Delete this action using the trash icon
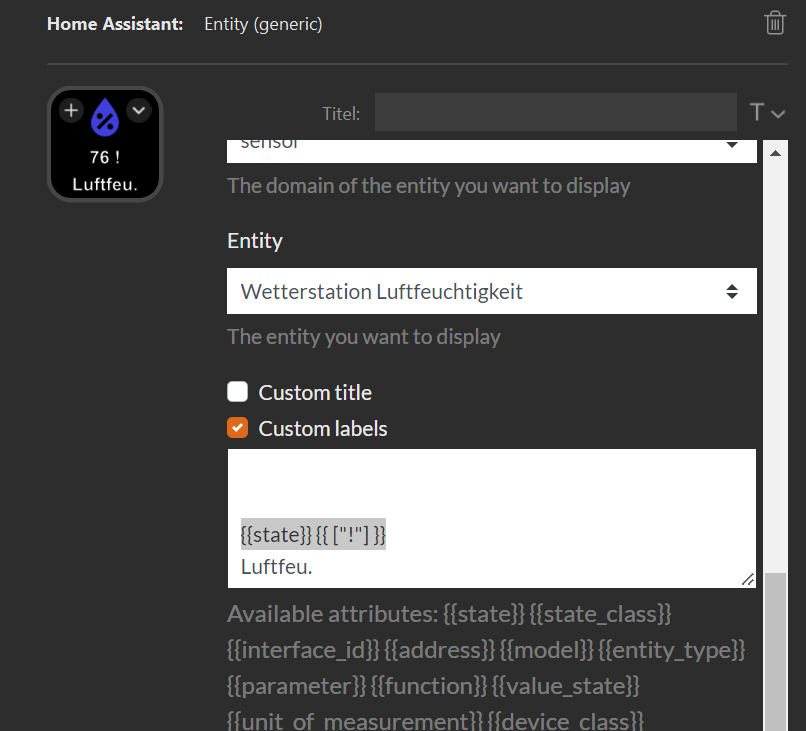The width and height of the screenshot is (806, 731). click(x=775, y=22)
